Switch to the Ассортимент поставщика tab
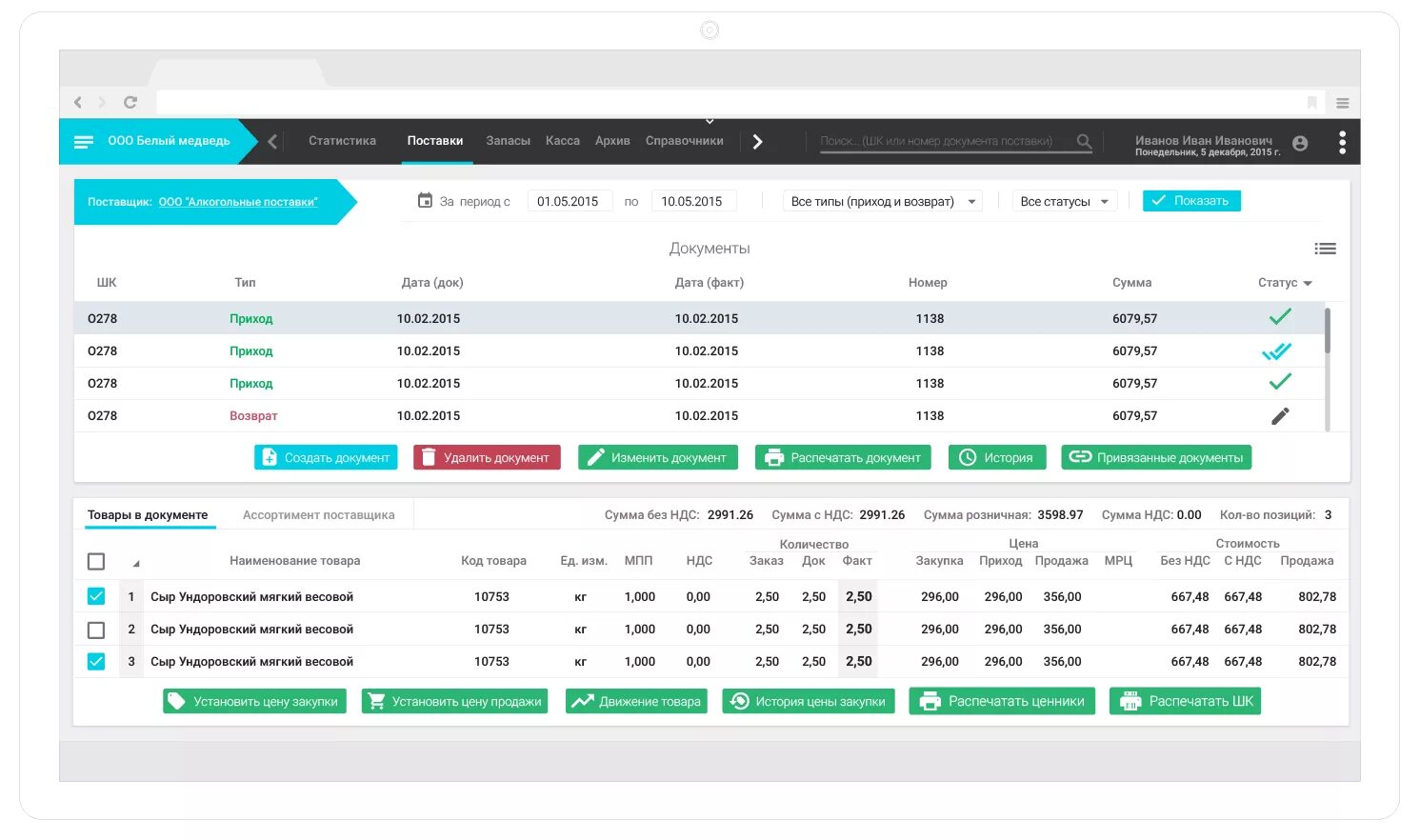The image size is (1420, 840). tap(318, 515)
